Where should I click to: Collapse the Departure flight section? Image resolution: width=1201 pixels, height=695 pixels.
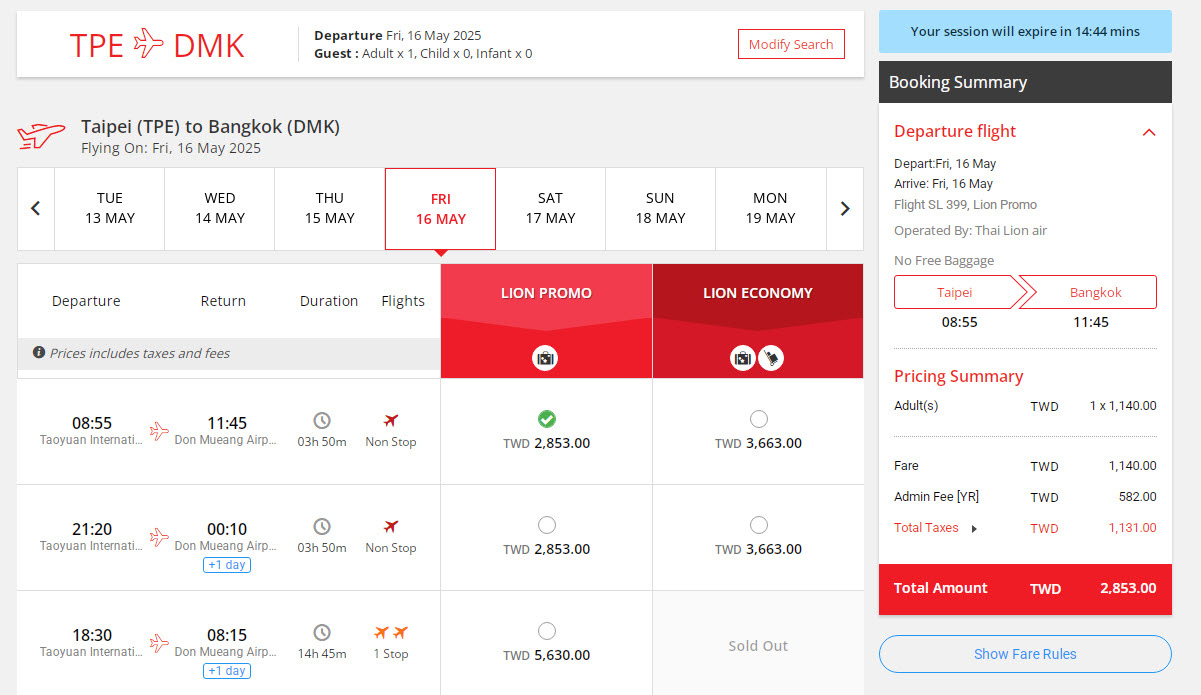point(1149,132)
